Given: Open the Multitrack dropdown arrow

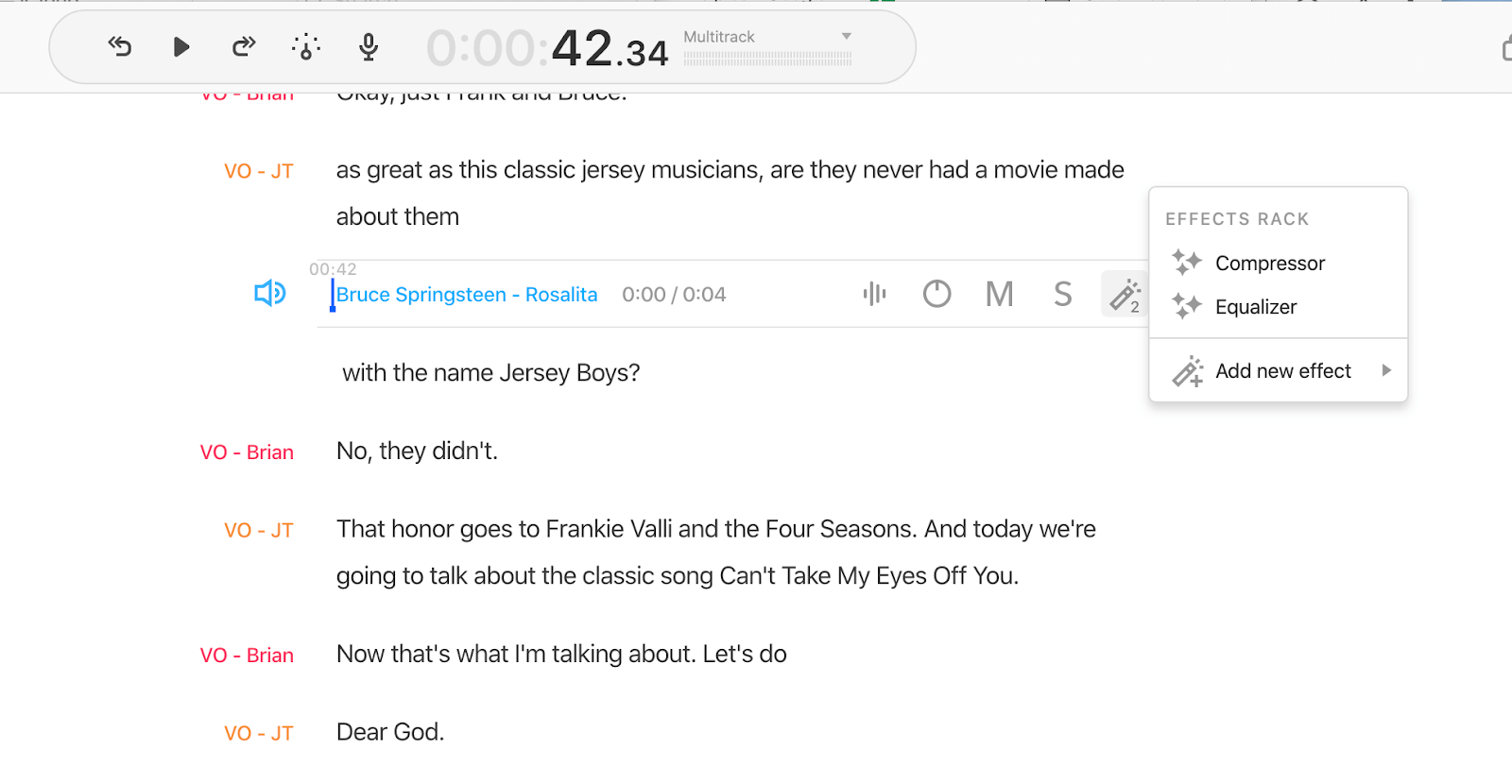Looking at the screenshot, I should tap(846, 37).
